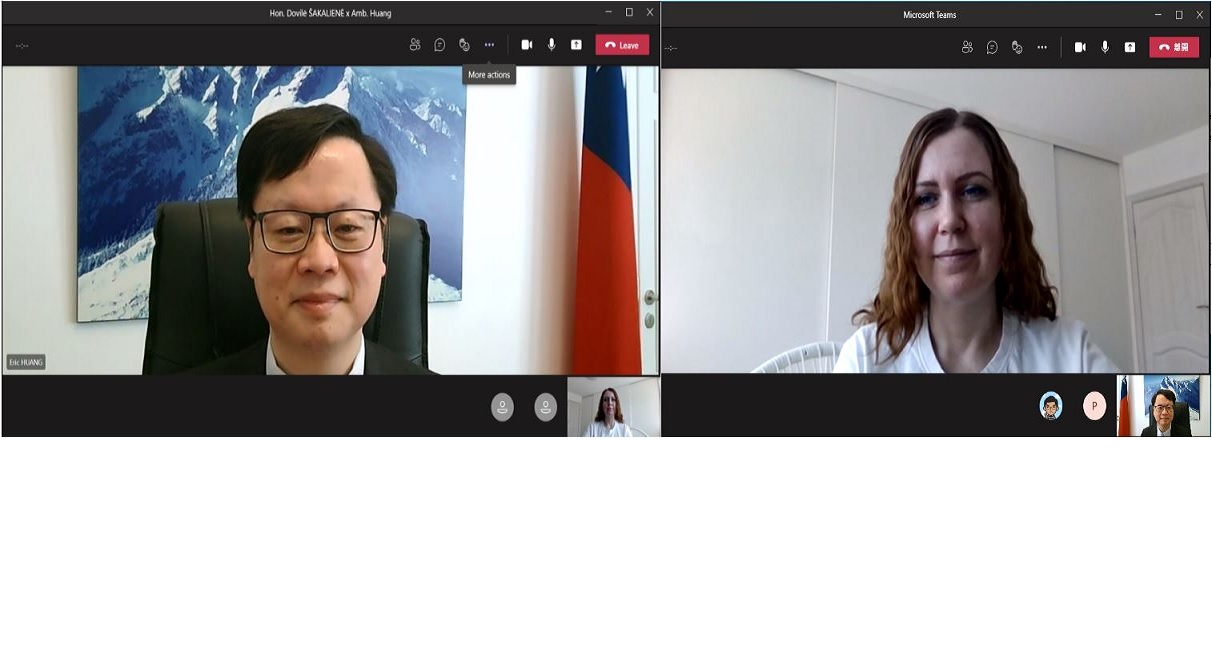1212x648 pixels.
Task: Mute the microphone in the left meeting window
Action: 551,45
